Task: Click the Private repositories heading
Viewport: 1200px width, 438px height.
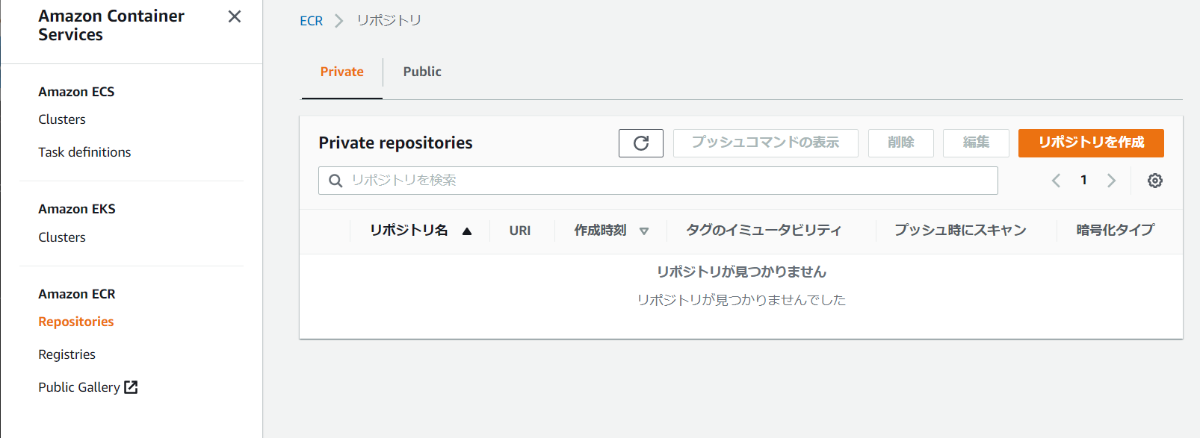Action: coord(395,143)
